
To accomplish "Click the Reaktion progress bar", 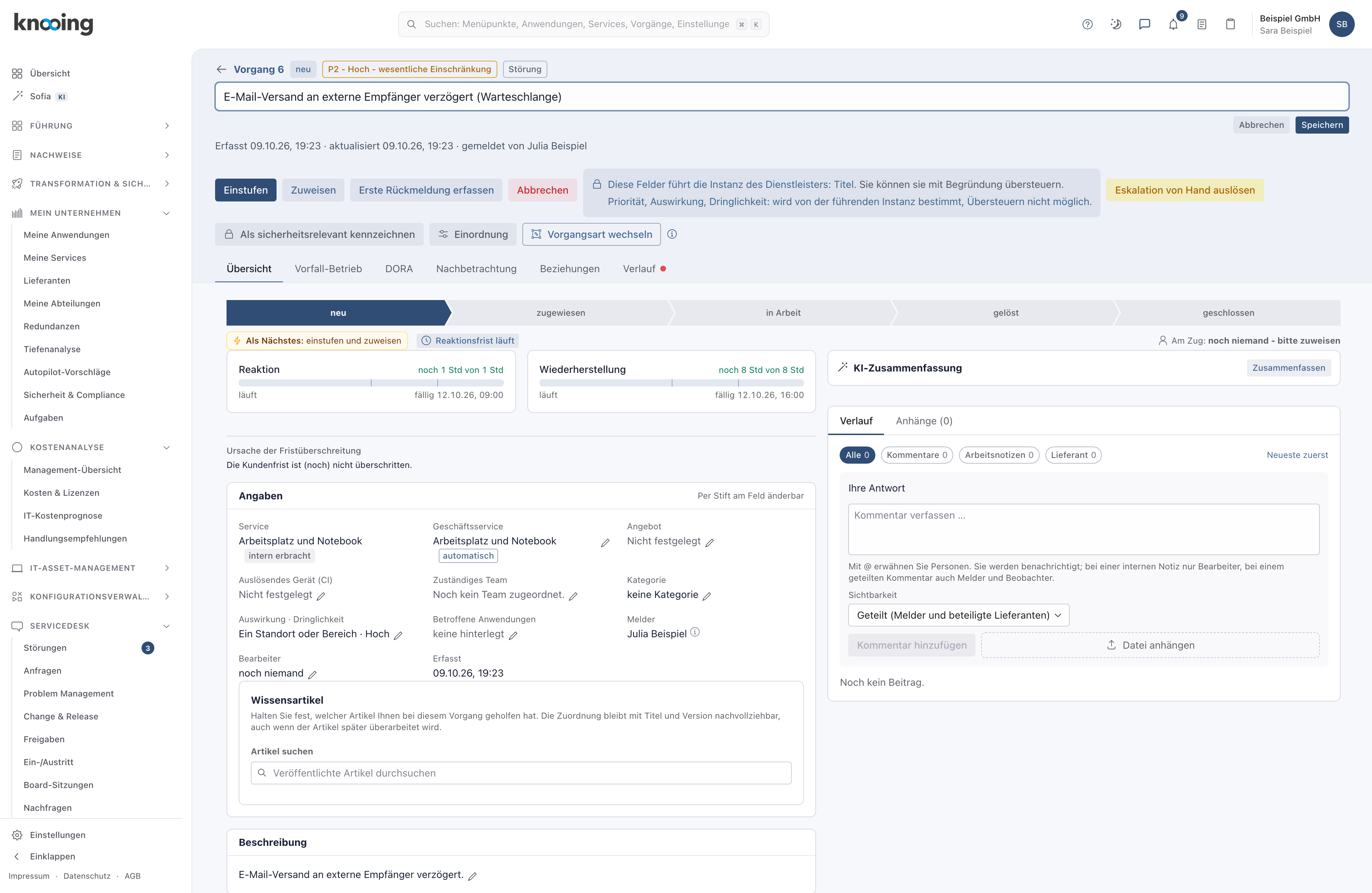I will (371, 383).
